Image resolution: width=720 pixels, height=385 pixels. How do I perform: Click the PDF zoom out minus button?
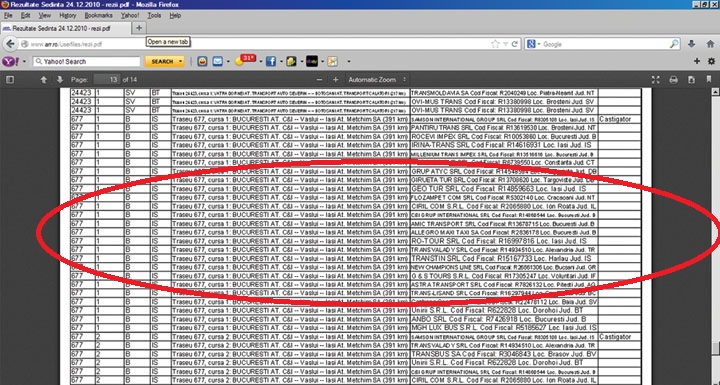coord(320,80)
